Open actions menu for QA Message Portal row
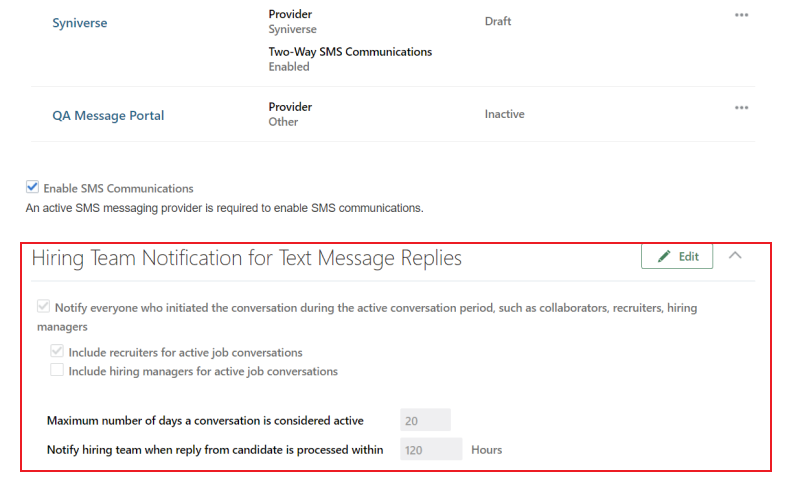This screenshot has width=800, height=481. pos(741,107)
